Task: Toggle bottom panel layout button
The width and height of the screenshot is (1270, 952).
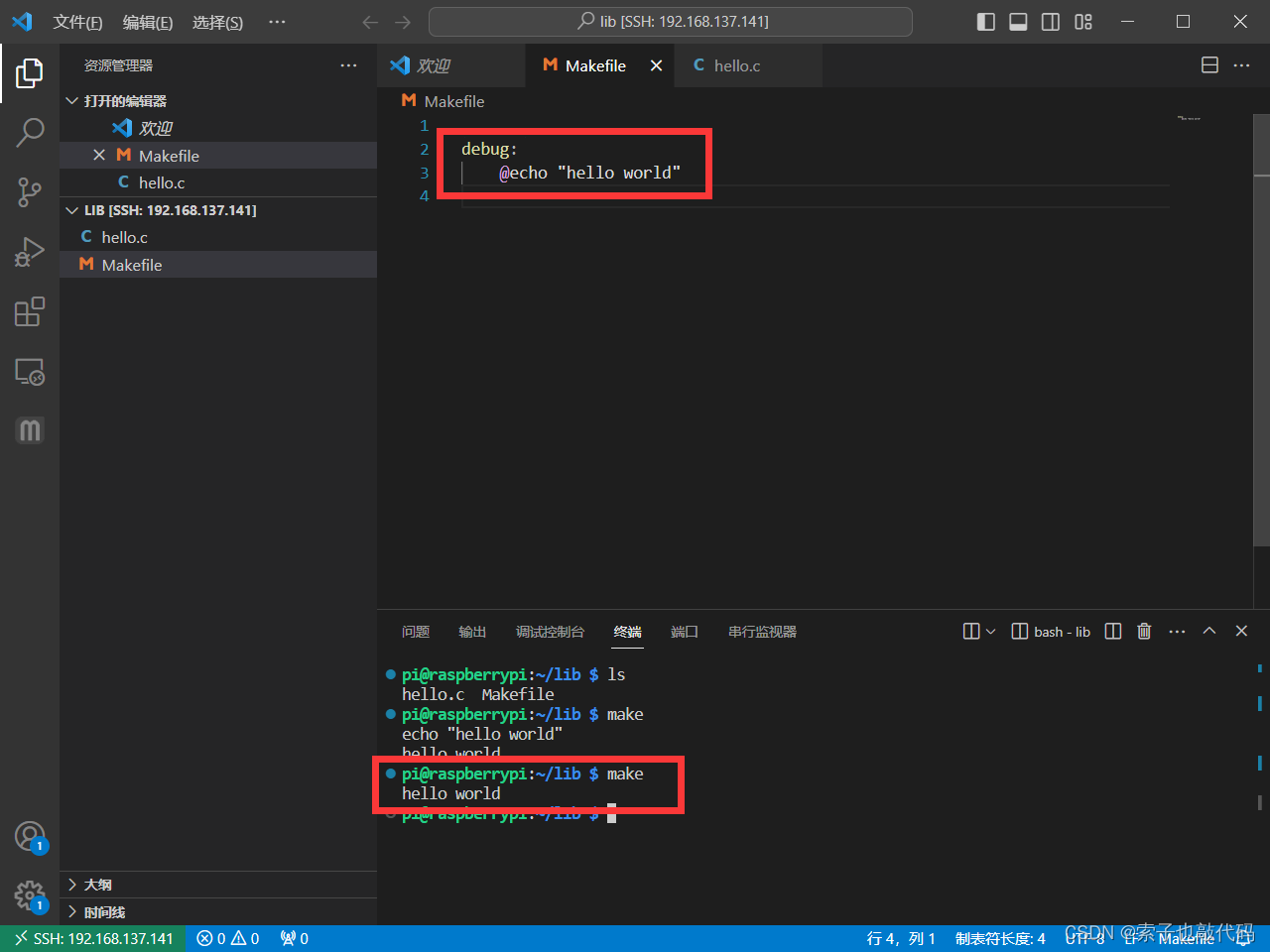Action: point(1018,22)
